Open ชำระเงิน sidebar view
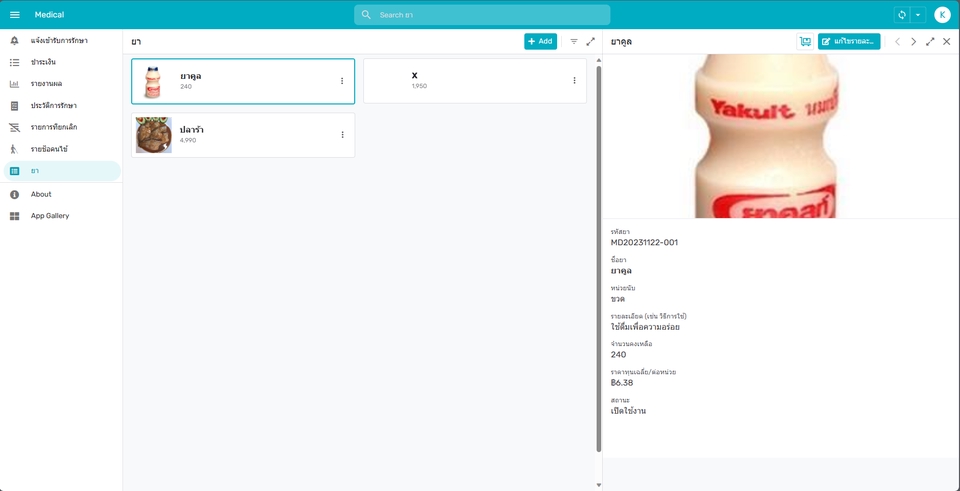 (61, 62)
